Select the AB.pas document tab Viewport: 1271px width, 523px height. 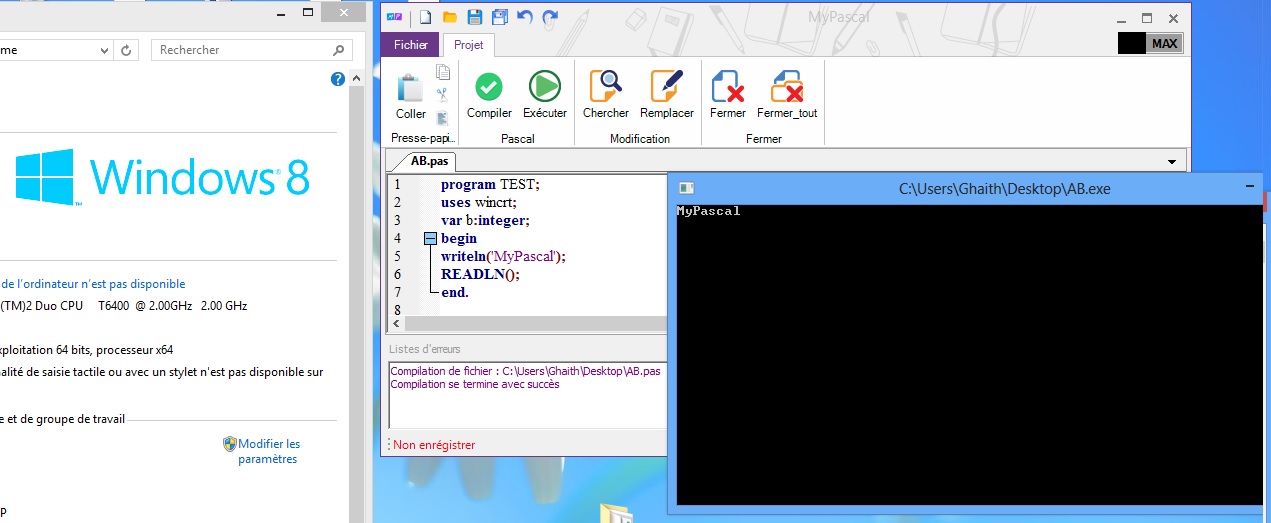[430, 160]
